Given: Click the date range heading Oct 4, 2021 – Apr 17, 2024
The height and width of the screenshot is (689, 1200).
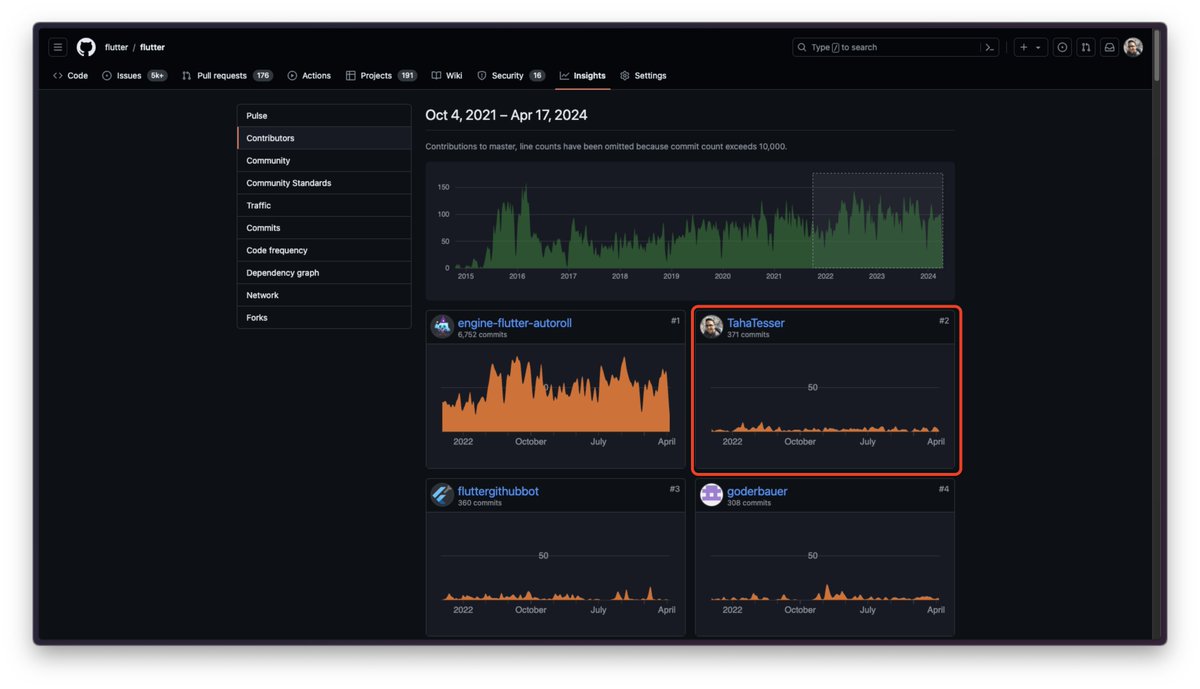Looking at the screenshot, I should pos(506,115).
